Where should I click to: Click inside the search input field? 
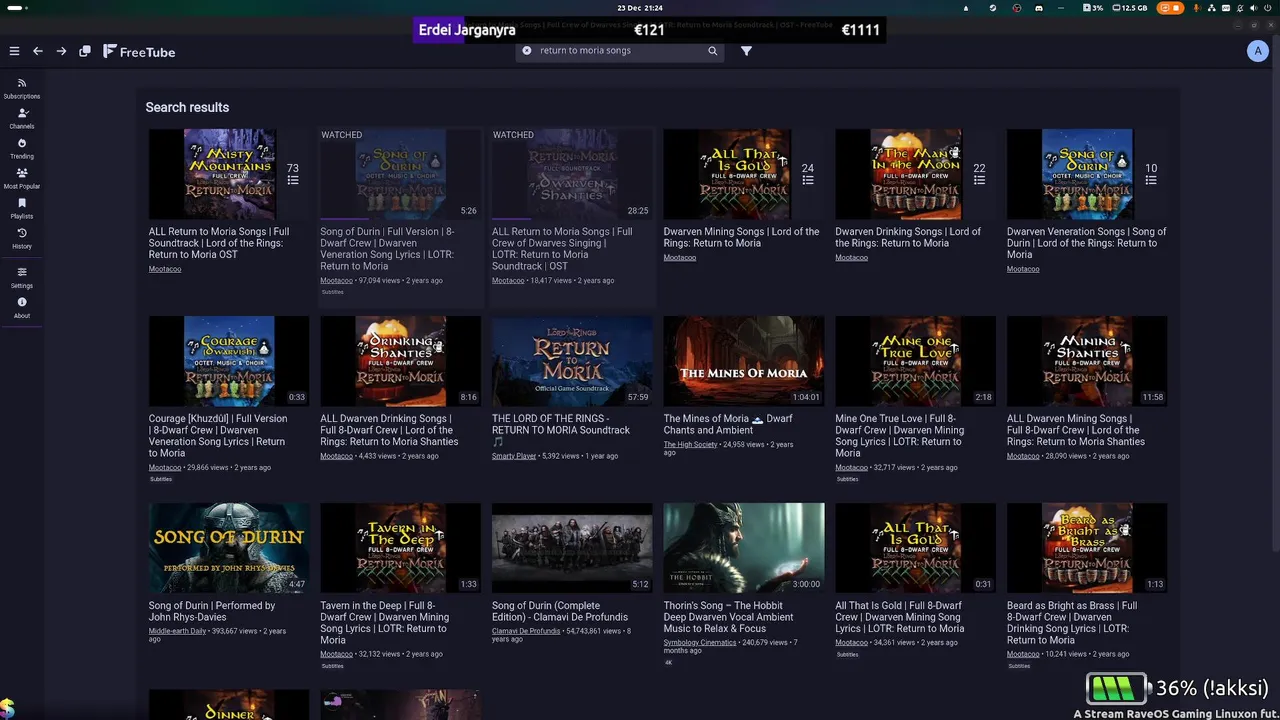620,50
